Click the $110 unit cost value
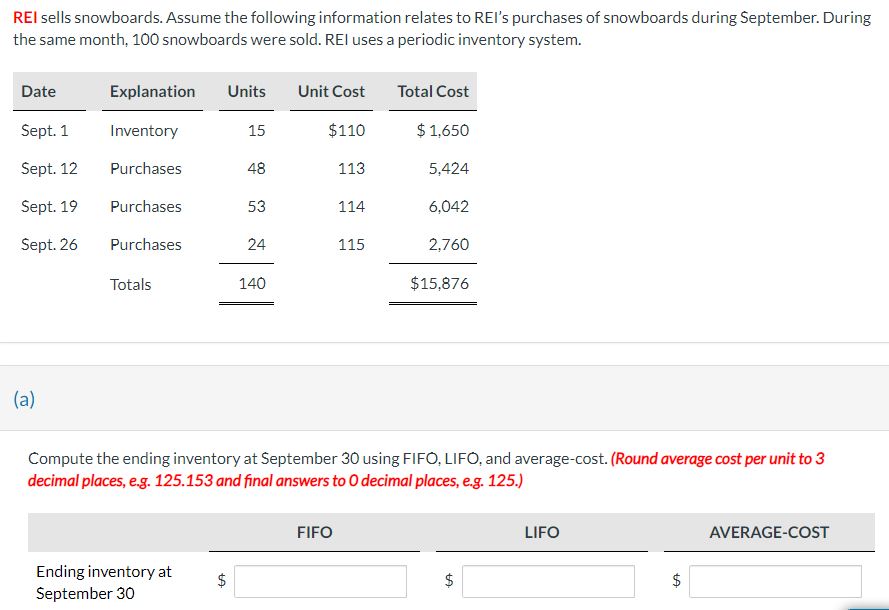This screenshot has width=889, height=610. [346, 130]
